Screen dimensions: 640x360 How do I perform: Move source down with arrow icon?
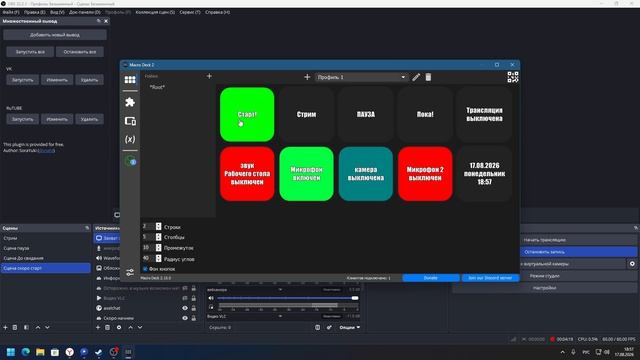[140, 327]
